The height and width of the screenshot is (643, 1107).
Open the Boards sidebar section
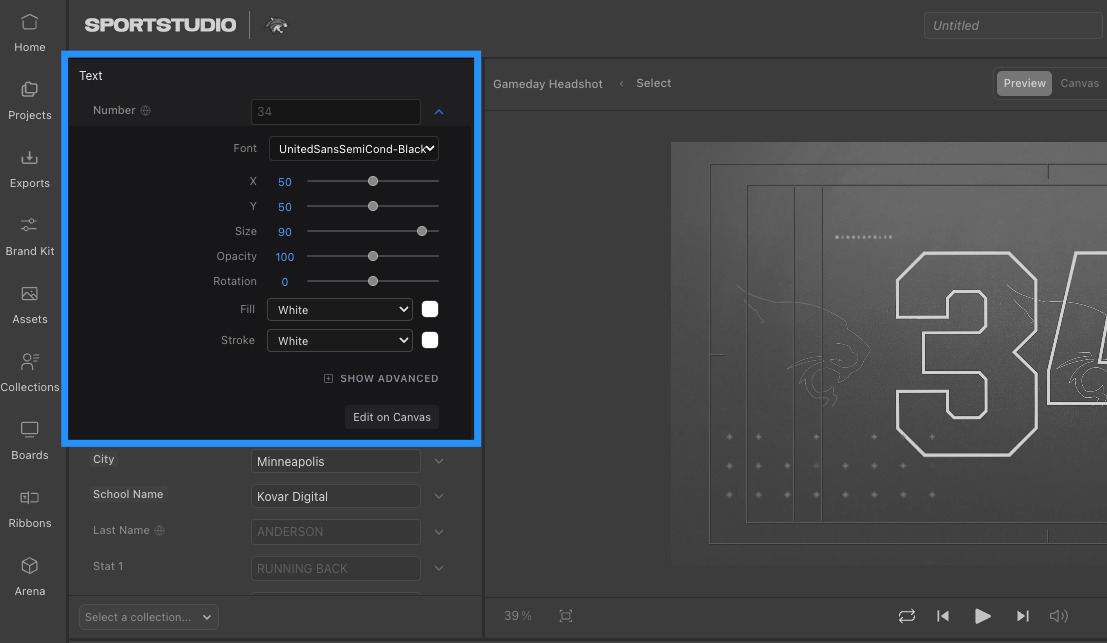30,441
